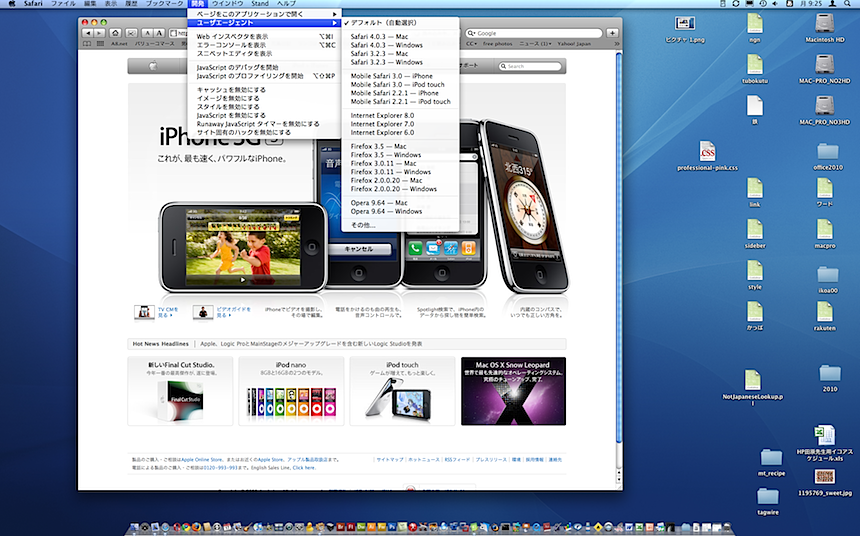Click the sync status menu bar icon
Image resolution: width=860 pixels, height=536 pixels.
736,3
